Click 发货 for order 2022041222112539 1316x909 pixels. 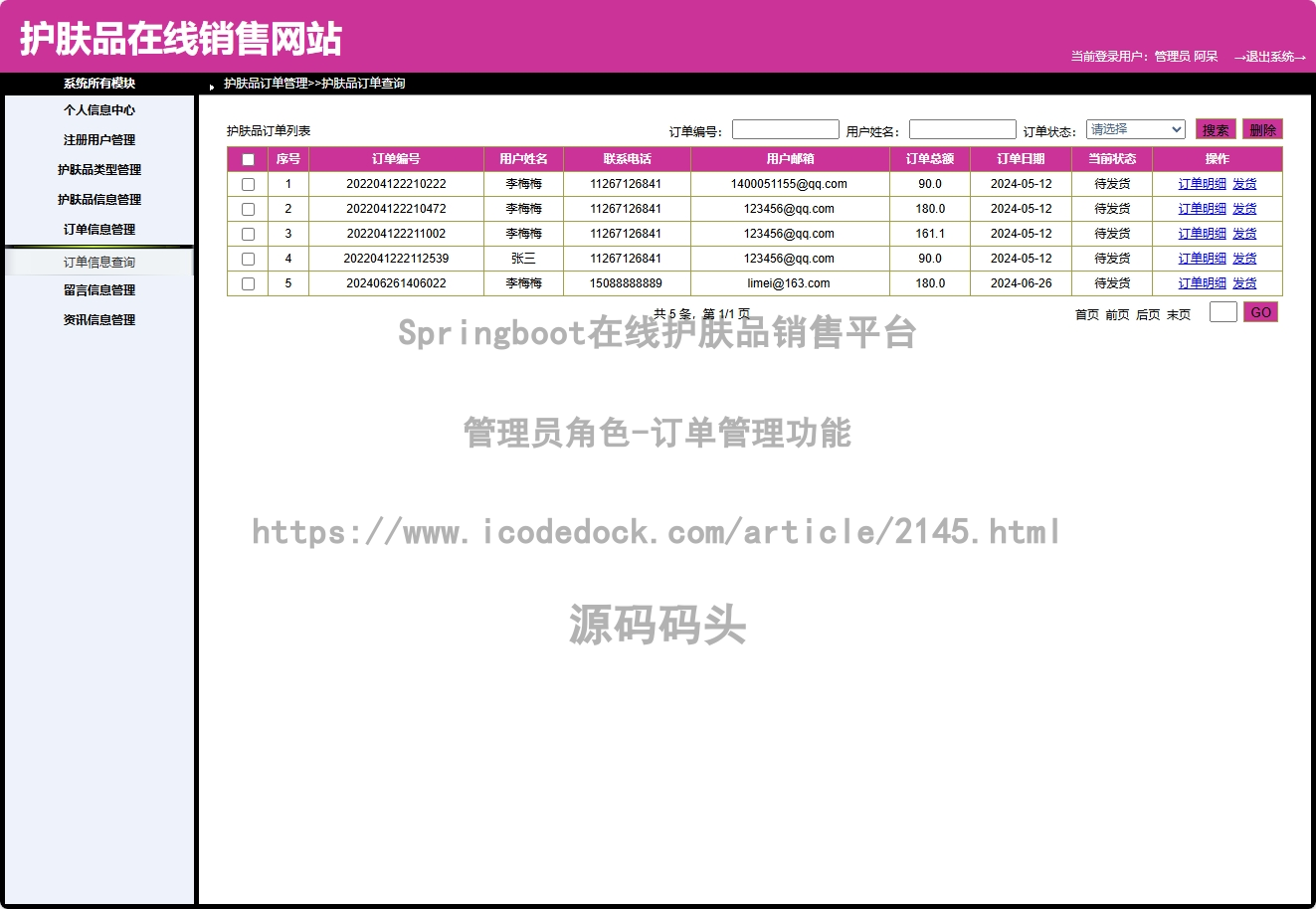1244,259
